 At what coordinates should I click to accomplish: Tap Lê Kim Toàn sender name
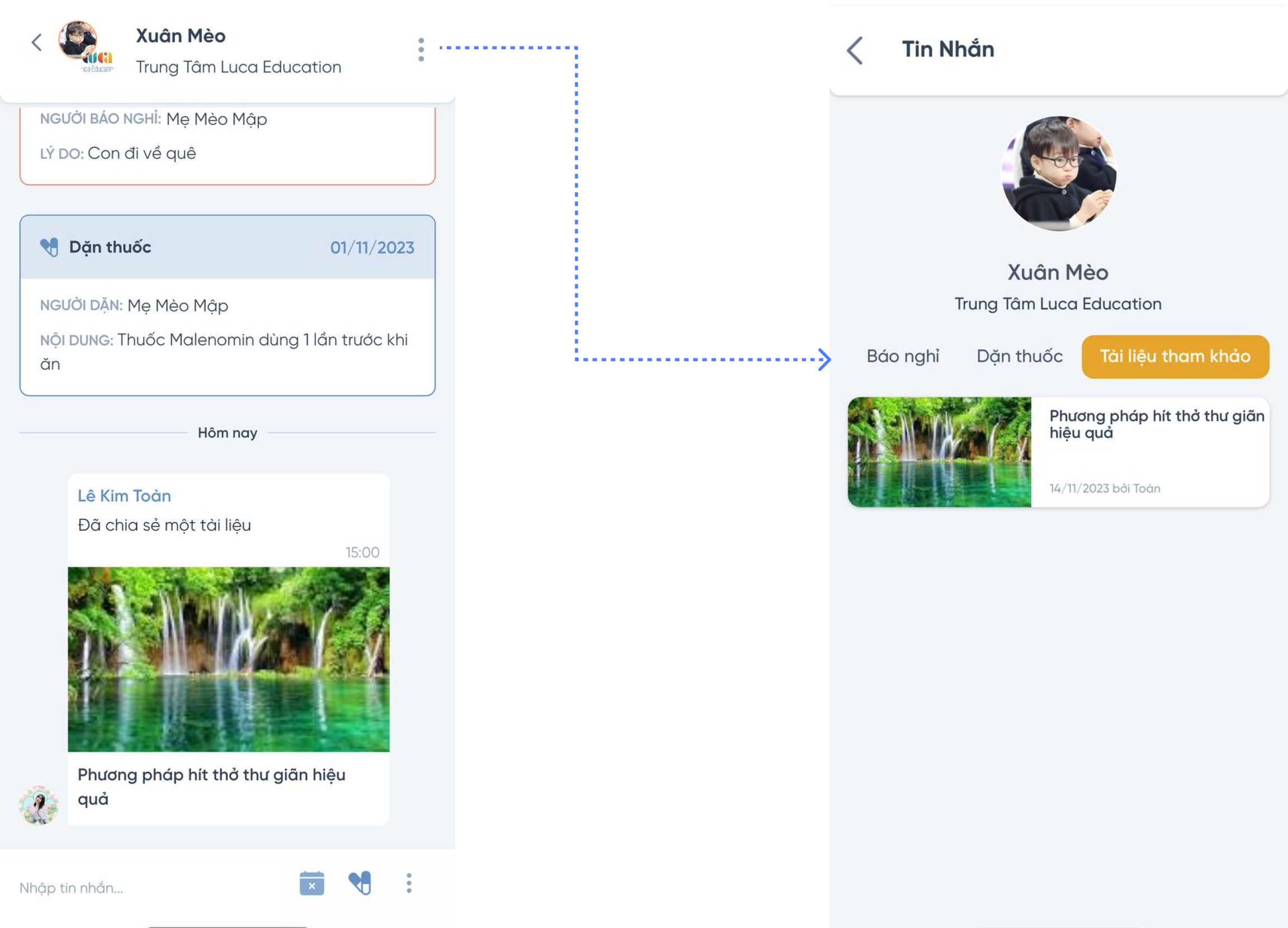tap(124, 496)
